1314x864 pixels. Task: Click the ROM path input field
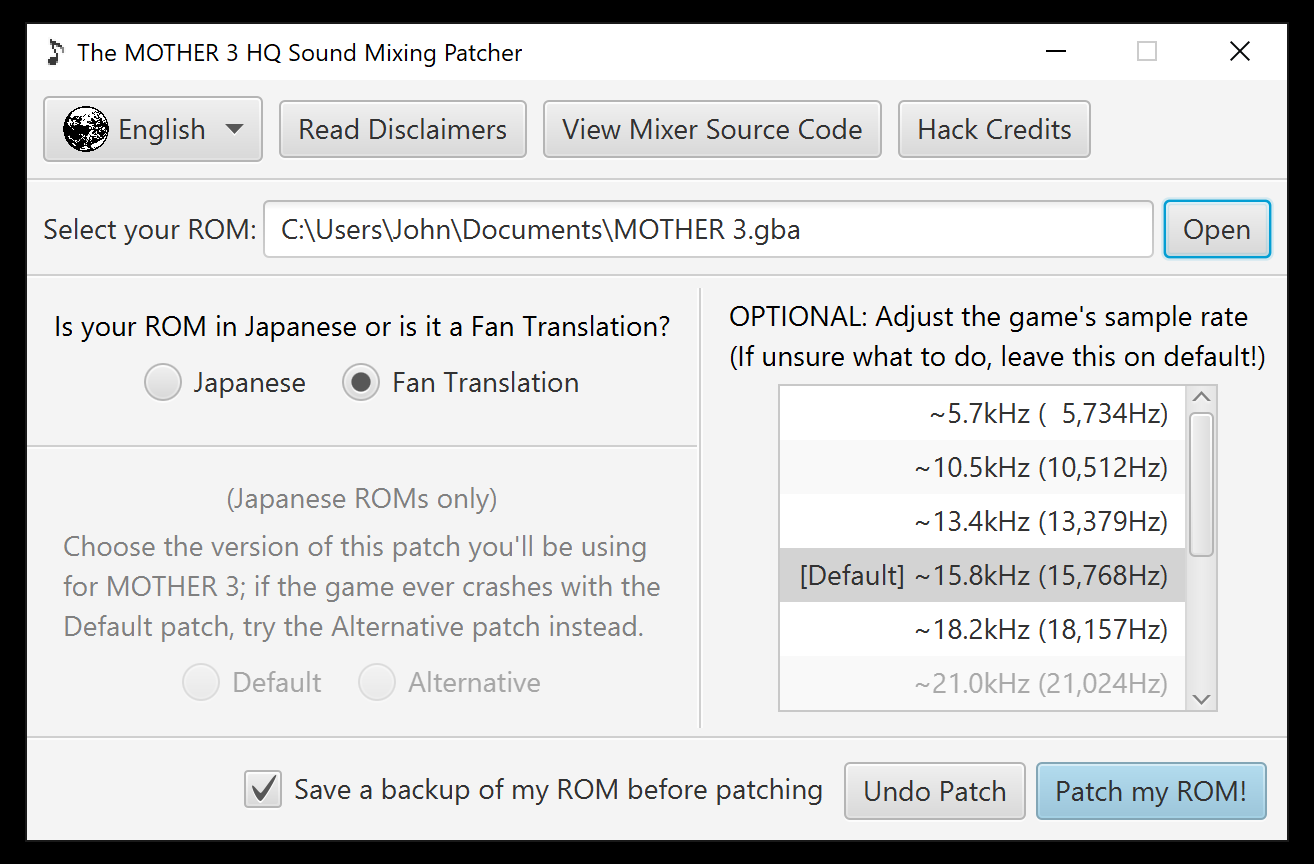(x=708, y=229)
